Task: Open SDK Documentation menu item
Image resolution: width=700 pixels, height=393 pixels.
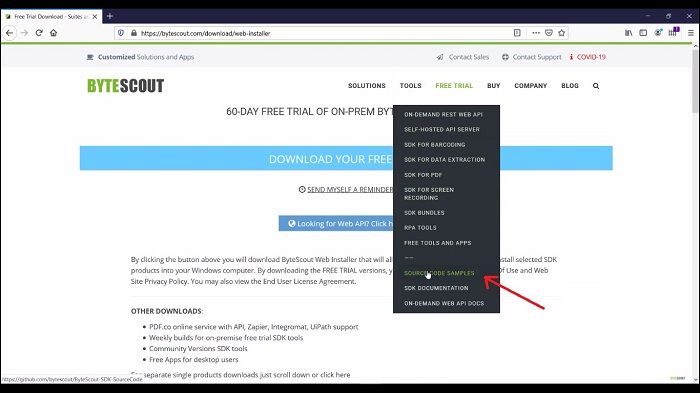Action: point(436,288)
